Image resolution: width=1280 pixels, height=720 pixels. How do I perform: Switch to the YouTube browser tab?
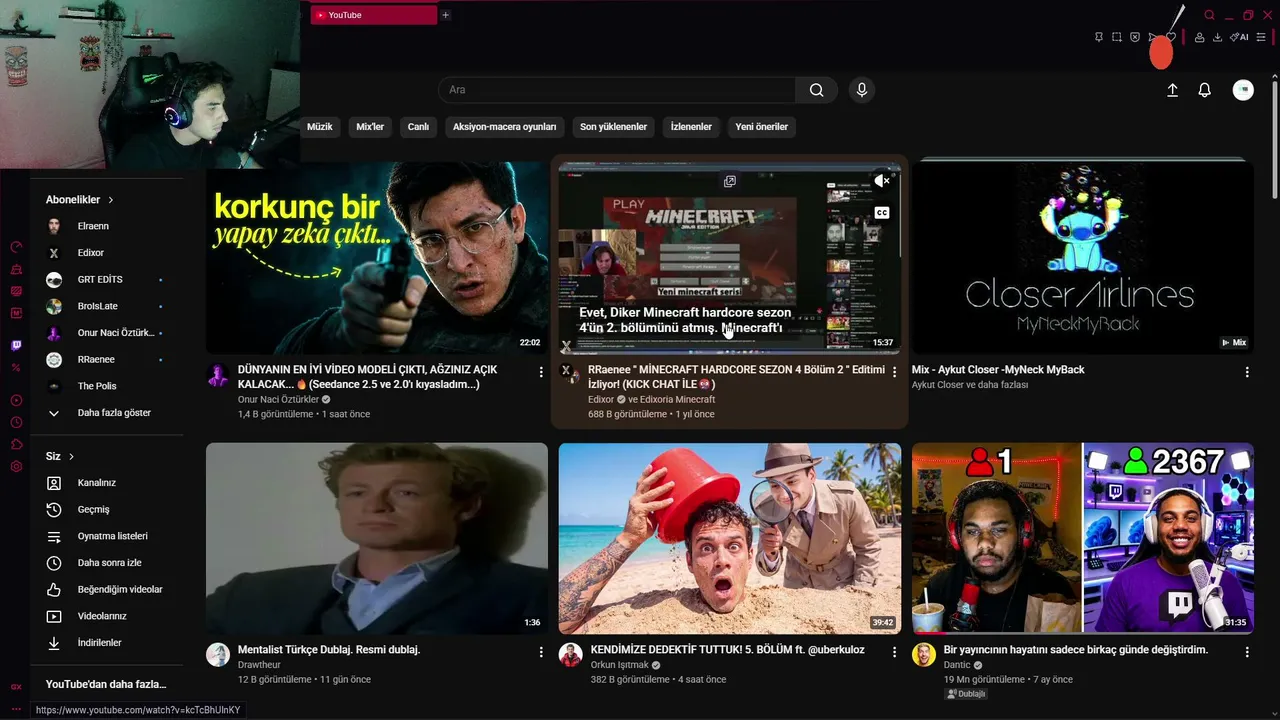tap(374, 15)
